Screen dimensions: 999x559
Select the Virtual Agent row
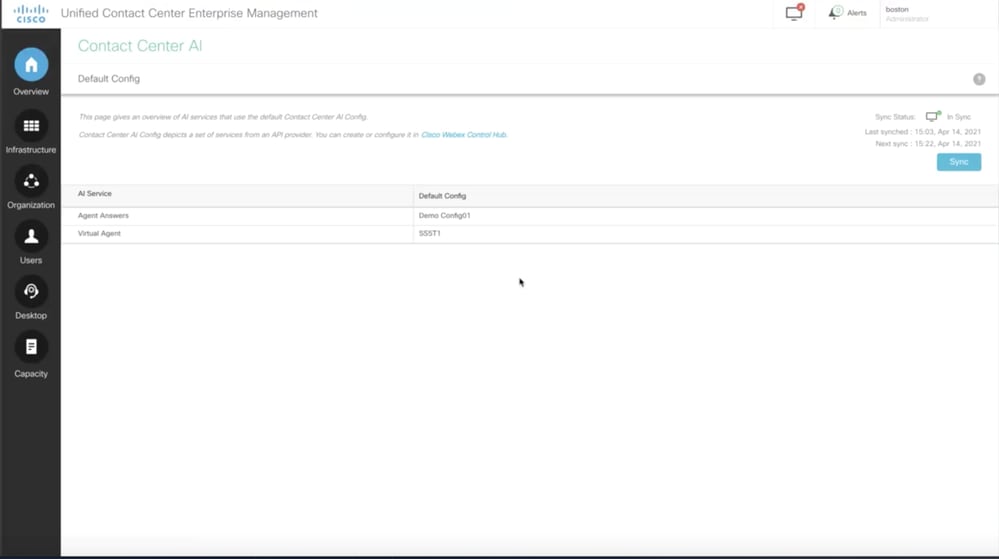(529, 233)
